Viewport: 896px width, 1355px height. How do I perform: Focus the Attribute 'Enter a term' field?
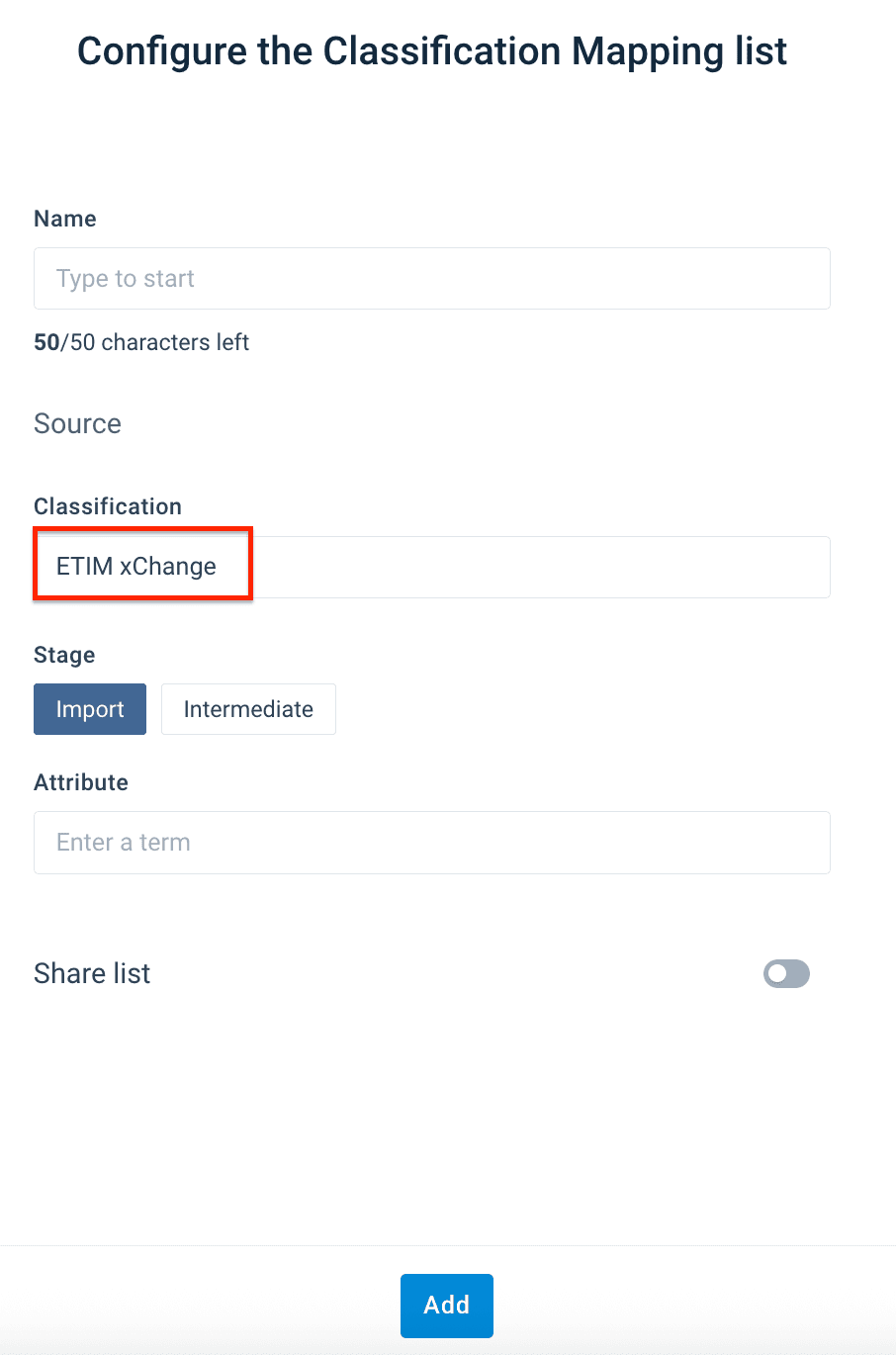click(431, 843)
